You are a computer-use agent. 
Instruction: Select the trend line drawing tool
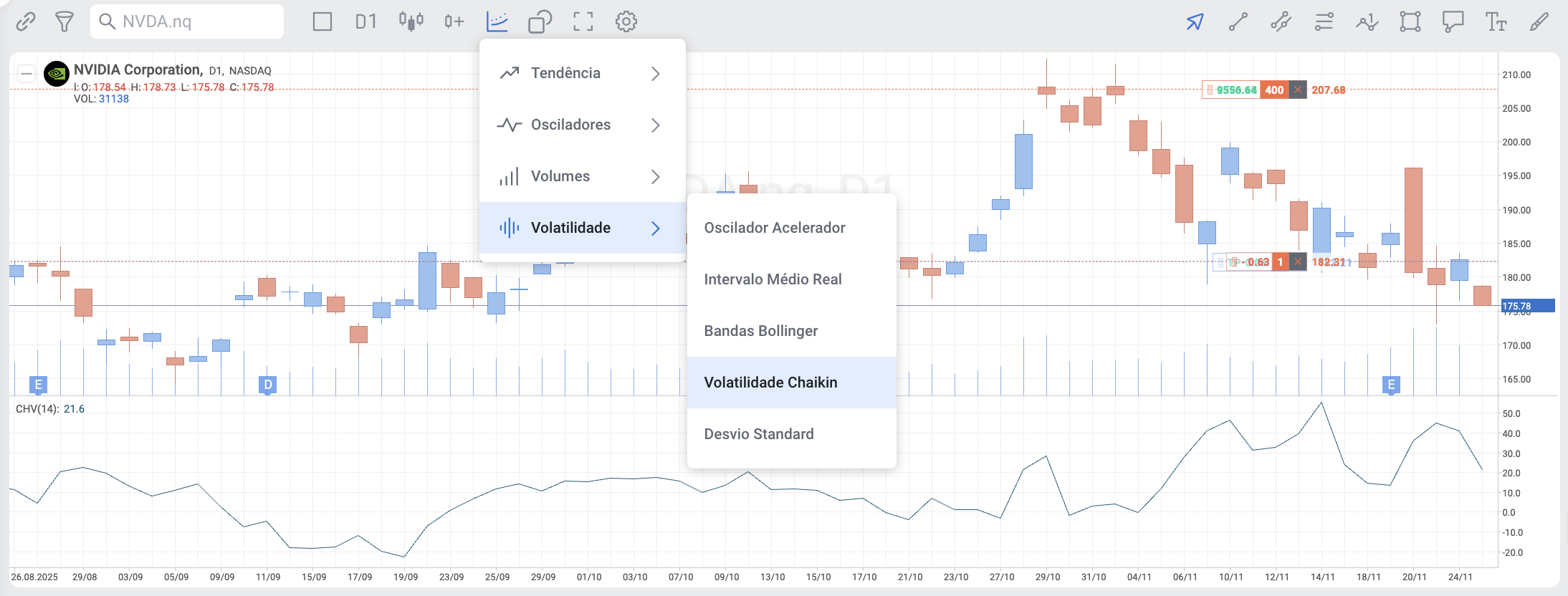[x=1238, y=21]
